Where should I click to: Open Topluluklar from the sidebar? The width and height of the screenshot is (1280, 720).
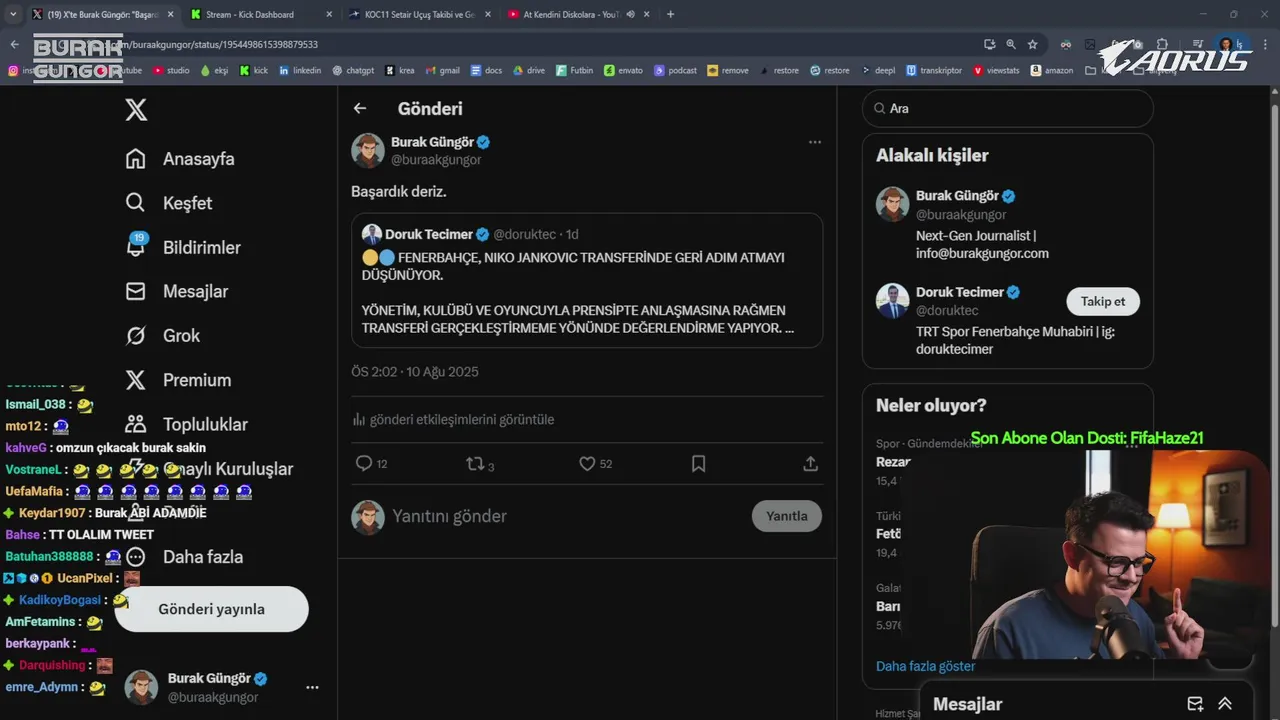coord(187,424)
